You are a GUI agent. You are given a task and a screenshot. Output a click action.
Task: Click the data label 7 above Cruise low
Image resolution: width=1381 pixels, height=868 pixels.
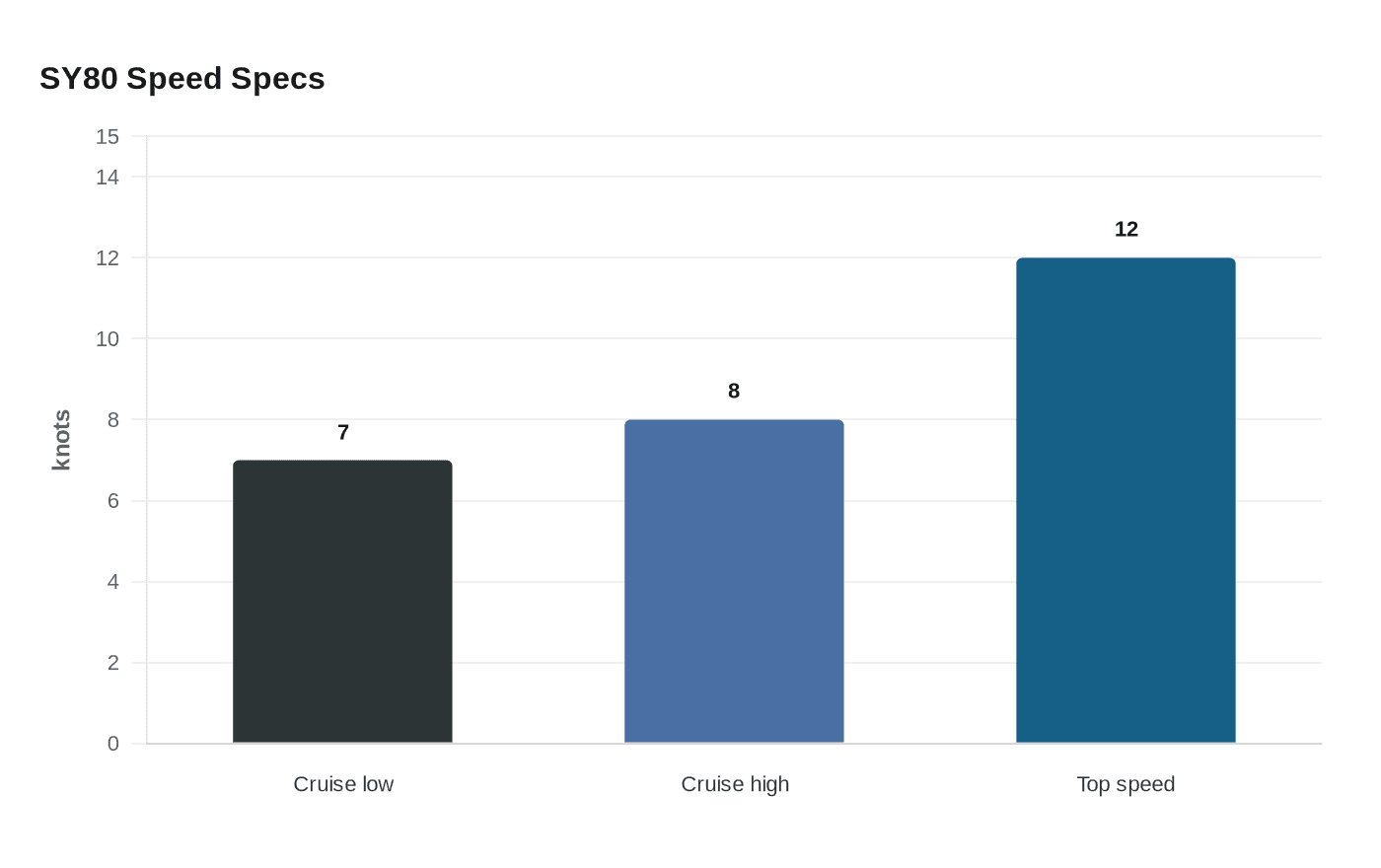point(343,433)
